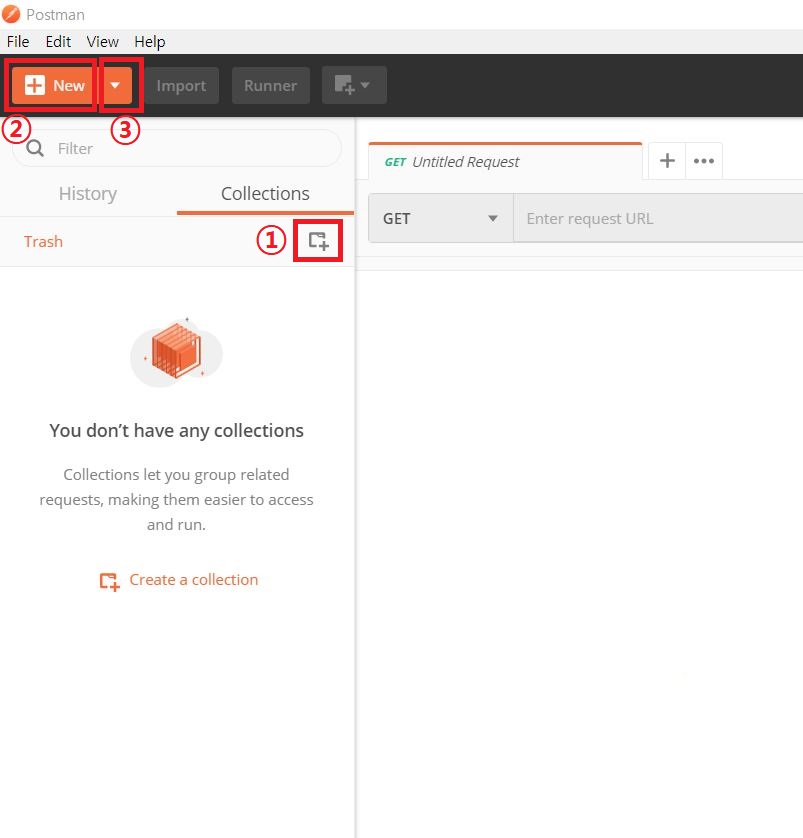Open the new window dropdown in toolbar
Image resolution: width=803 pixels, height=838 pixels.
[x=354, y=86]
